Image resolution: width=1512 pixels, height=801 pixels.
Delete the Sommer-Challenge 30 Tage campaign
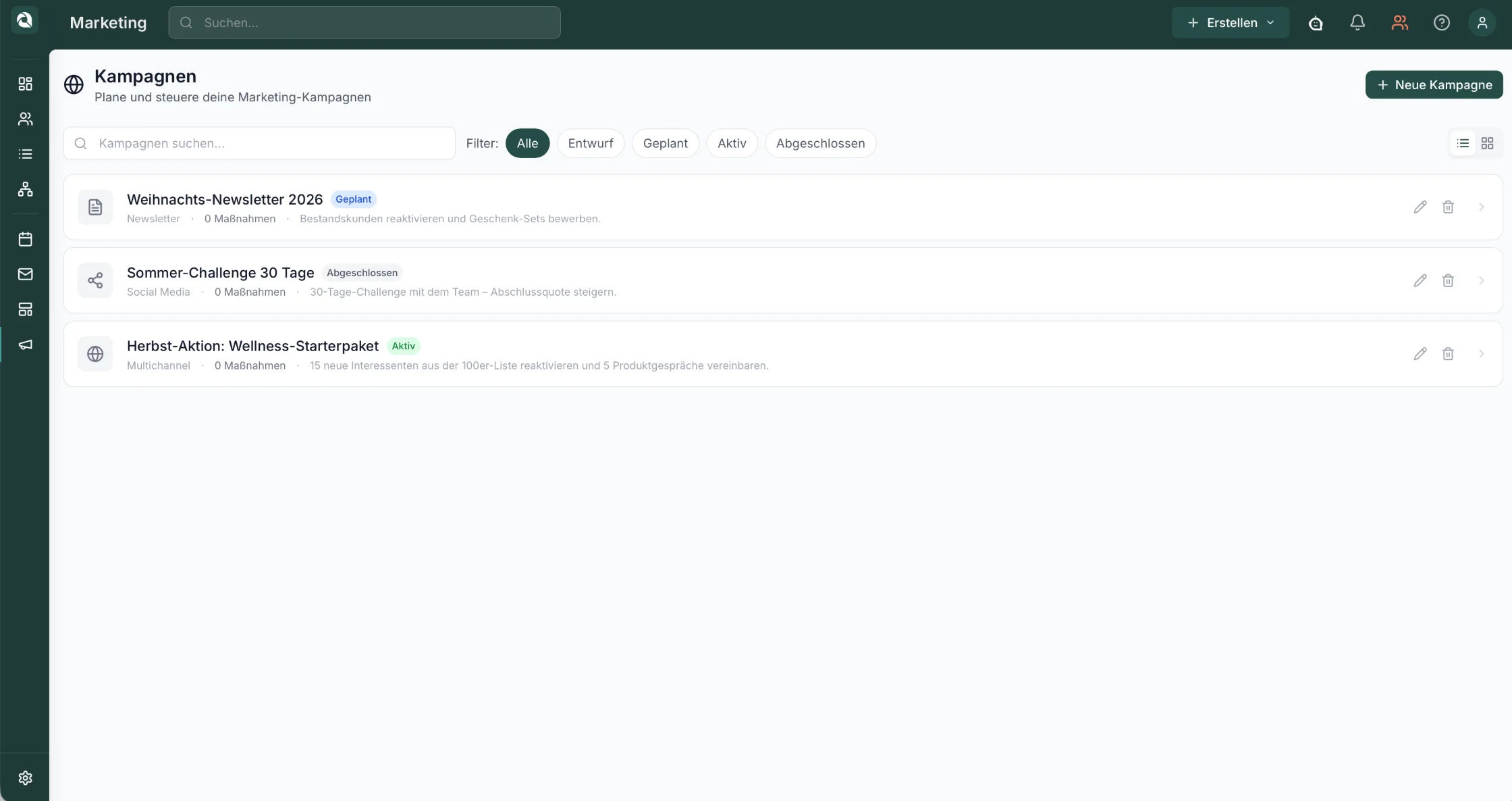pos(1448,280)
